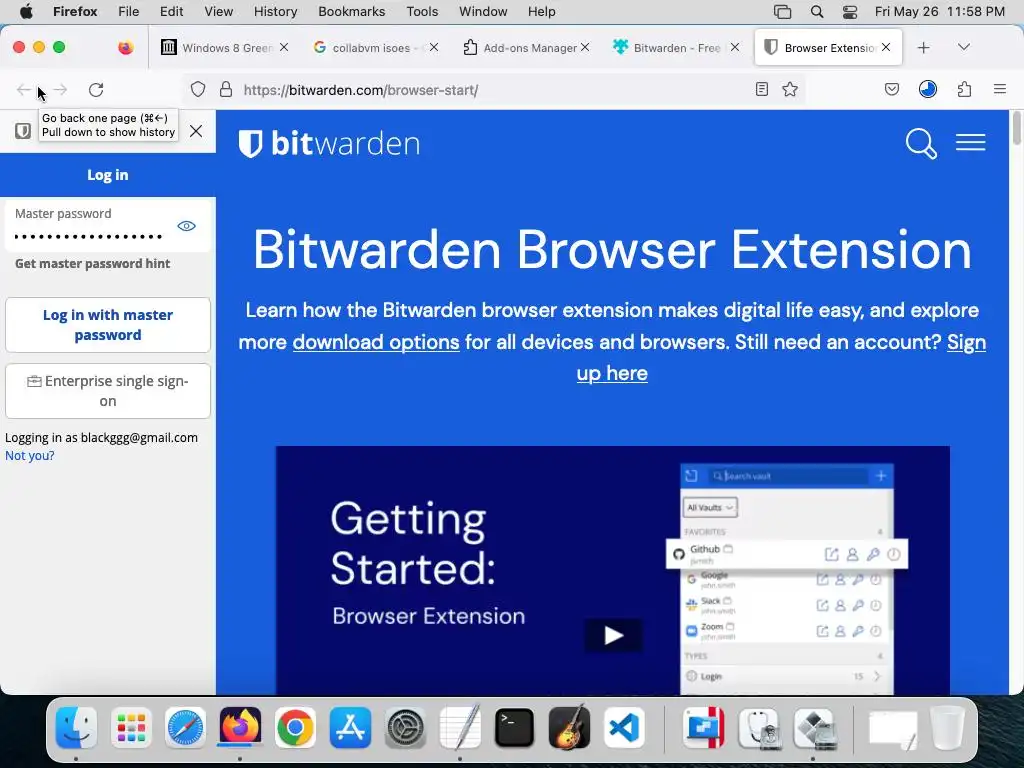
Task: Open the Apple menu
Action: pyautogui.click(x=25, y=11)
